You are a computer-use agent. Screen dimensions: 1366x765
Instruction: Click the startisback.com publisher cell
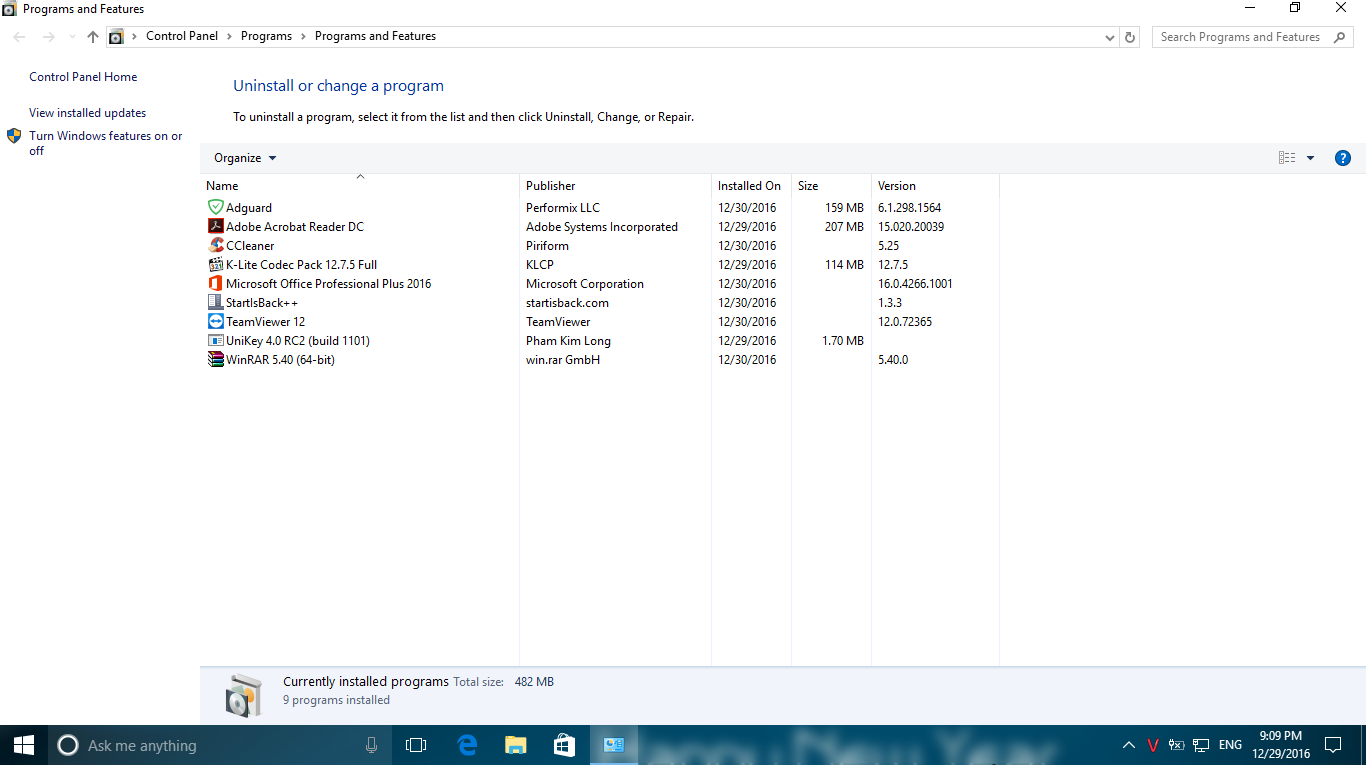click(x=567, y=303)
